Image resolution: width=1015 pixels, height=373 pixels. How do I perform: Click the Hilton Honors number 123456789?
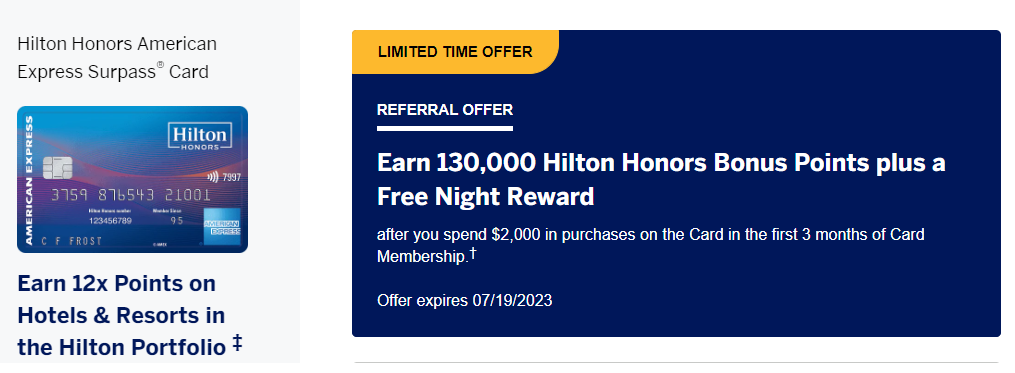tap(109, 221)
